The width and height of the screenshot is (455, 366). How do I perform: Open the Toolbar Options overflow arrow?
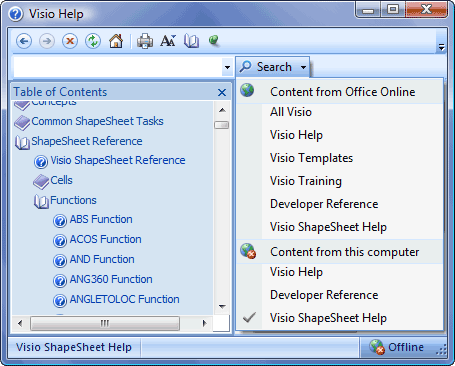[x=442, y=48]
